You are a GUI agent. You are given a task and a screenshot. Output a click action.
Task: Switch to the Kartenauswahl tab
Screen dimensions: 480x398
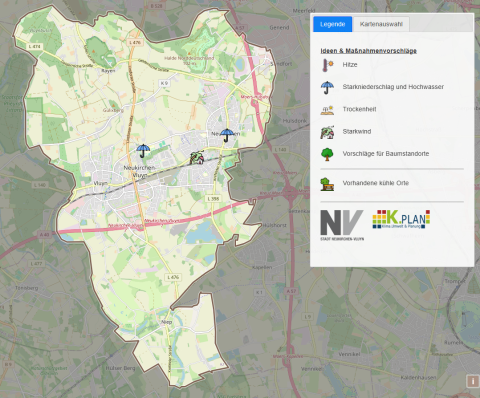381,24
